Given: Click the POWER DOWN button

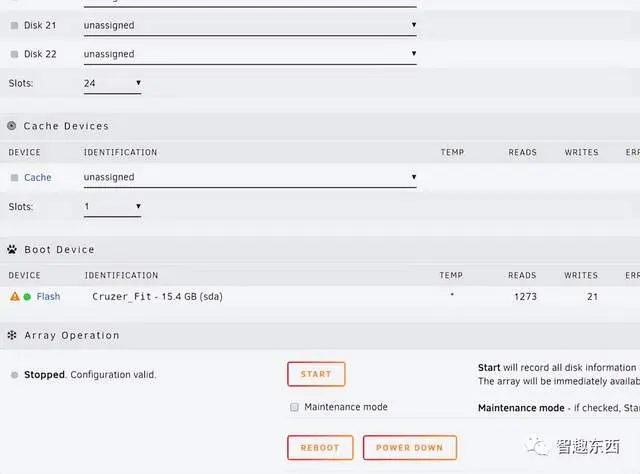Looking at the screenshot, I should (x=409, y=447).
